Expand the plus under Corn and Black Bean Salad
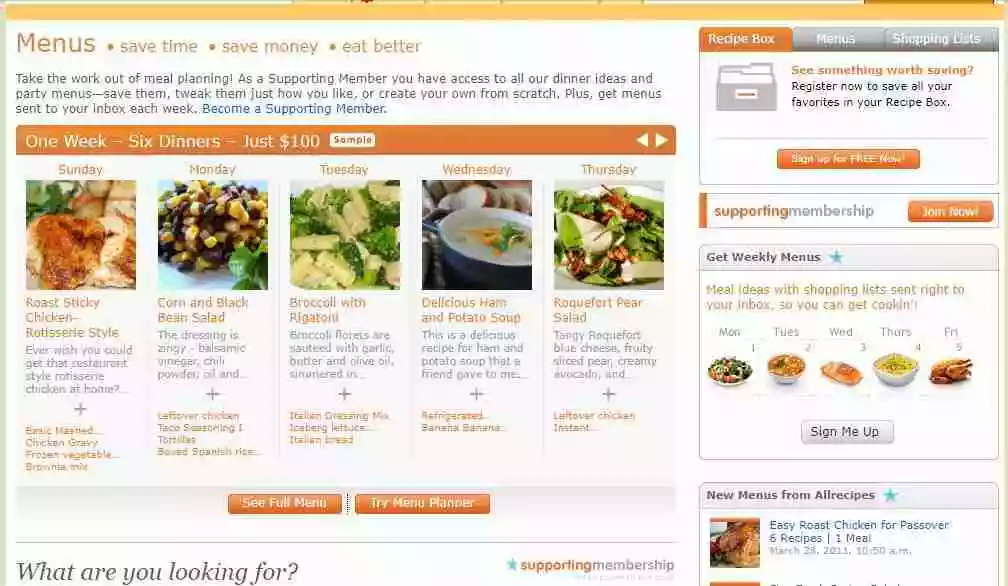This screenshot has width=1008, height=586. 213,394
